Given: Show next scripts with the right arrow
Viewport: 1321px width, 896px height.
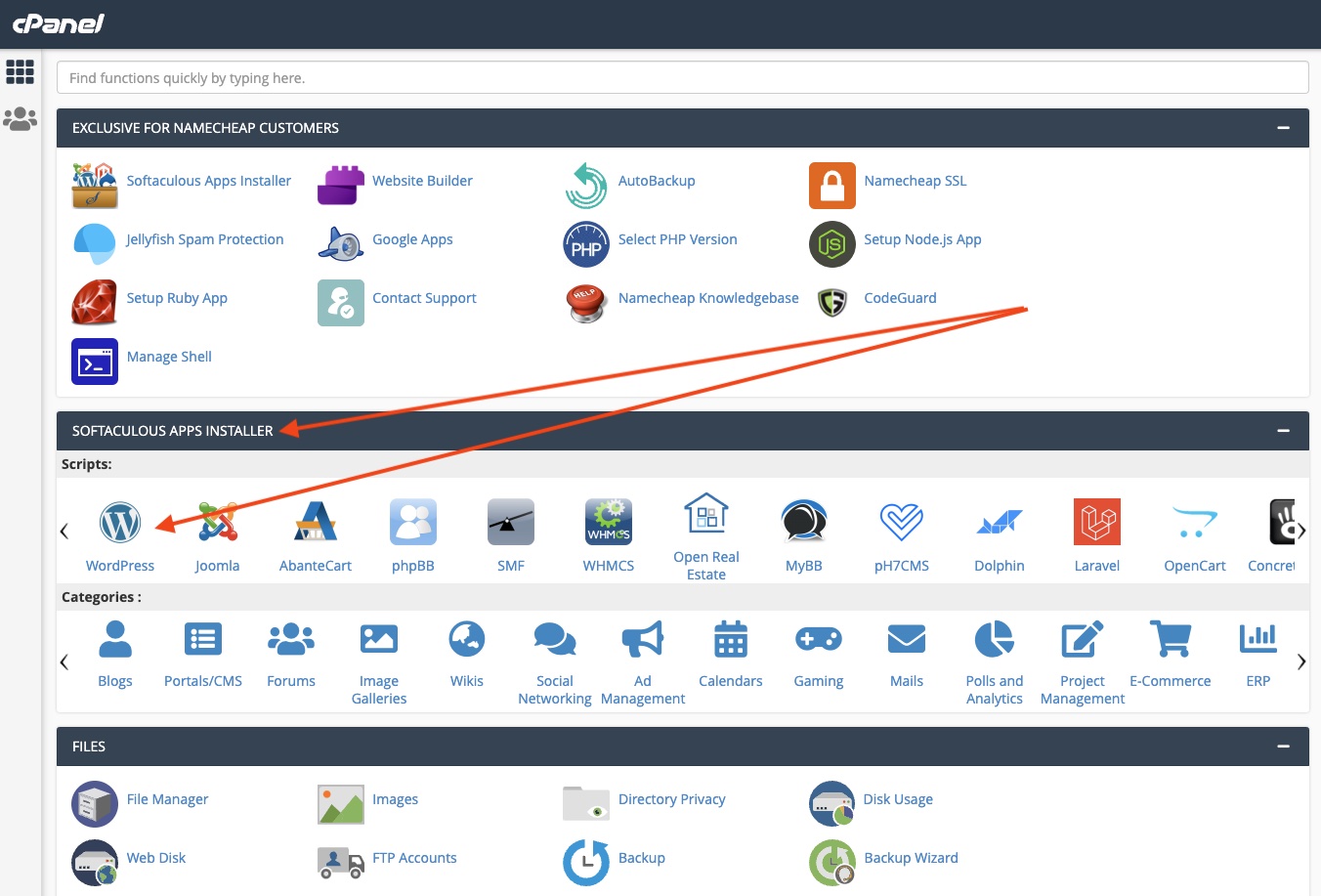Looking at the screenshot, I should pos(1301,532).
